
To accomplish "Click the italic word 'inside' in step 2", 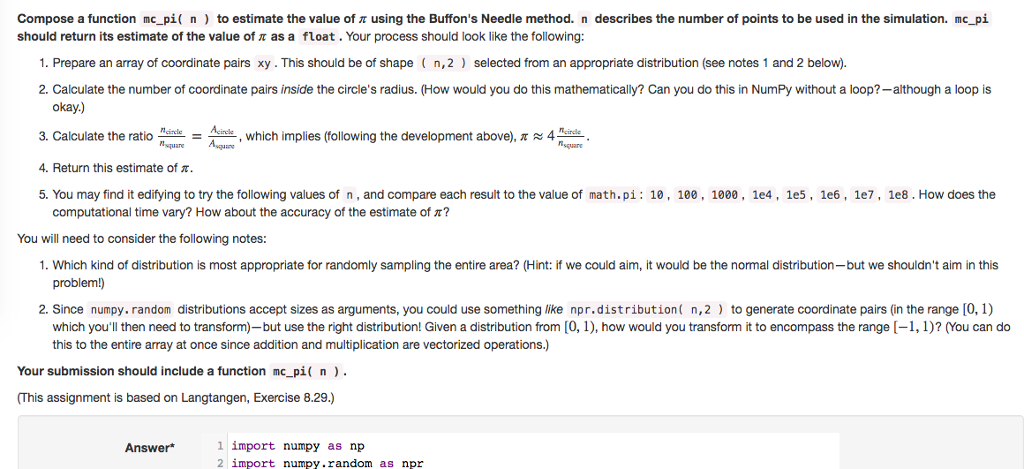I will pos(297,90).
